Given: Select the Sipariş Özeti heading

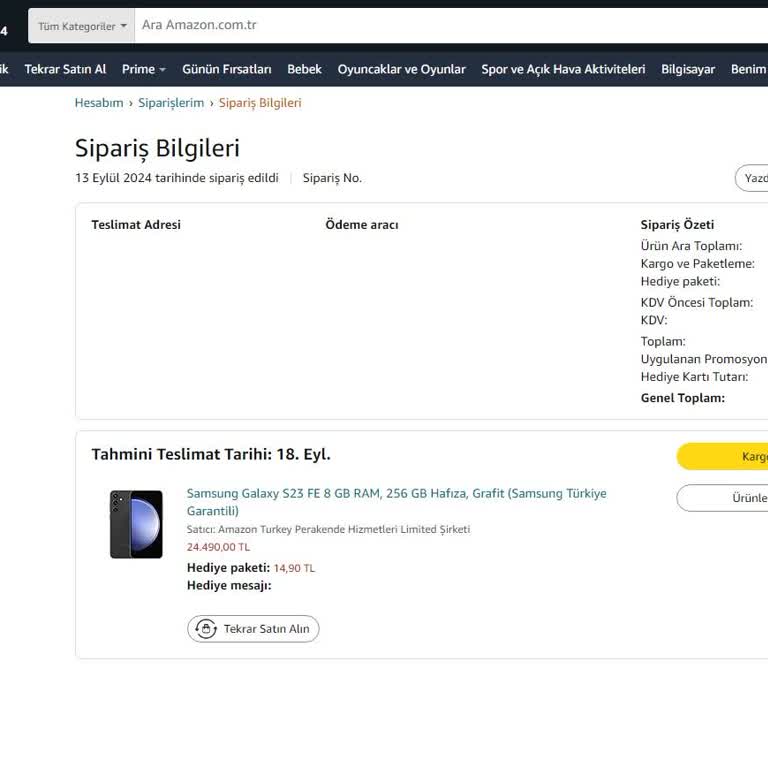Looking at the screenshot, I should pyautogui.click(x=677, y=225).
